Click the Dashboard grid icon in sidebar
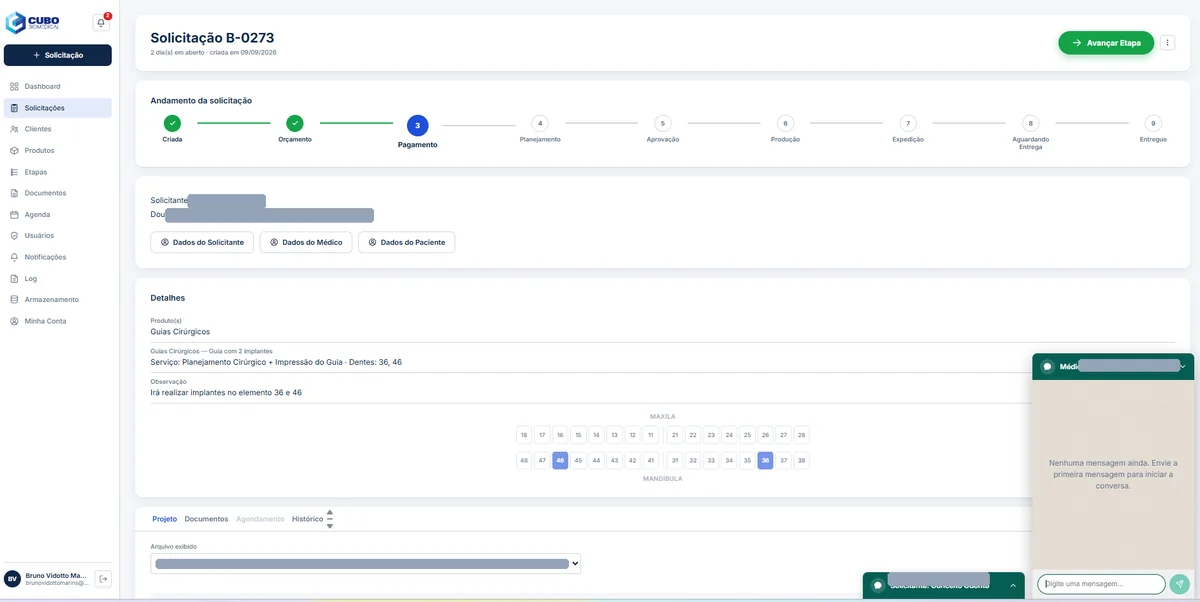The width and height of the screenshot is (1200, 602). (x=14, y=87)
